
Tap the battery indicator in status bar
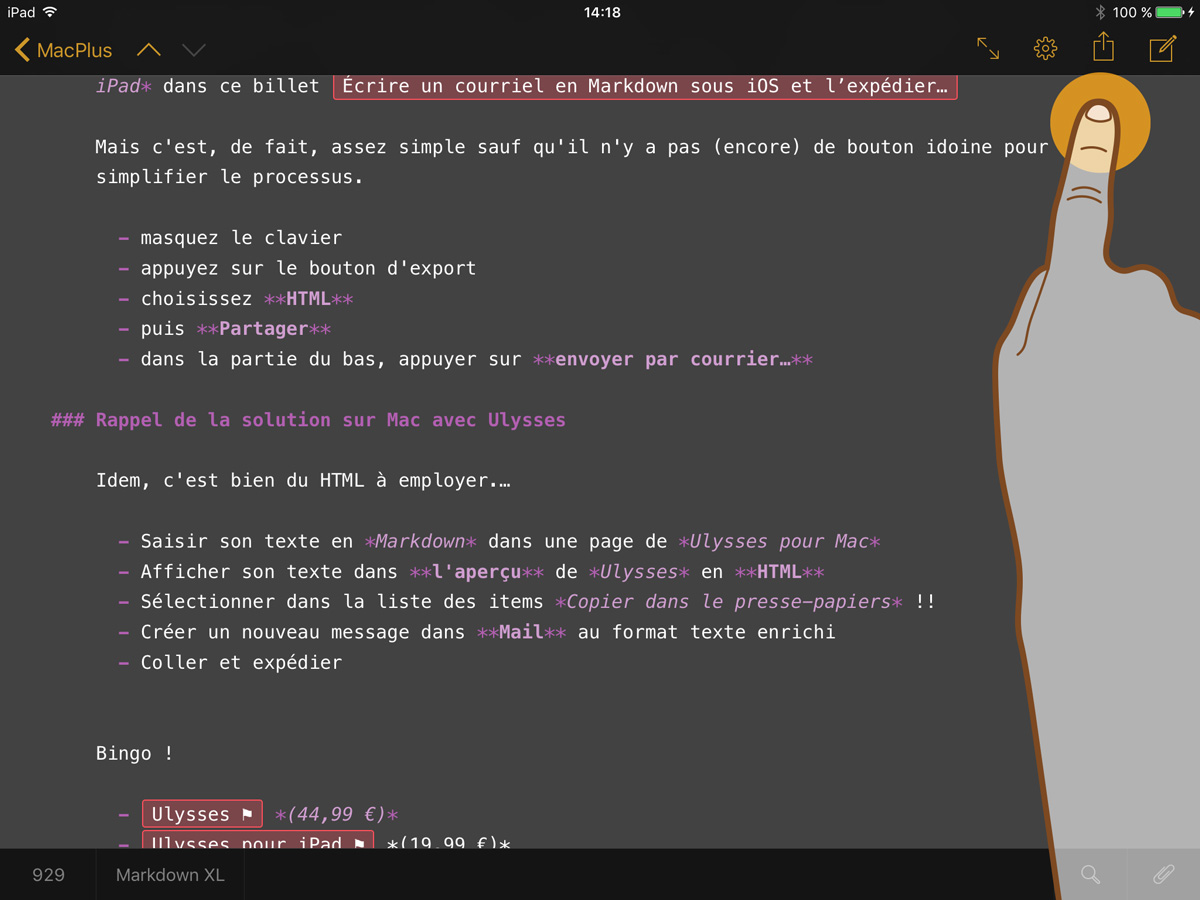pyautogui.click(x=1169, y=12)
